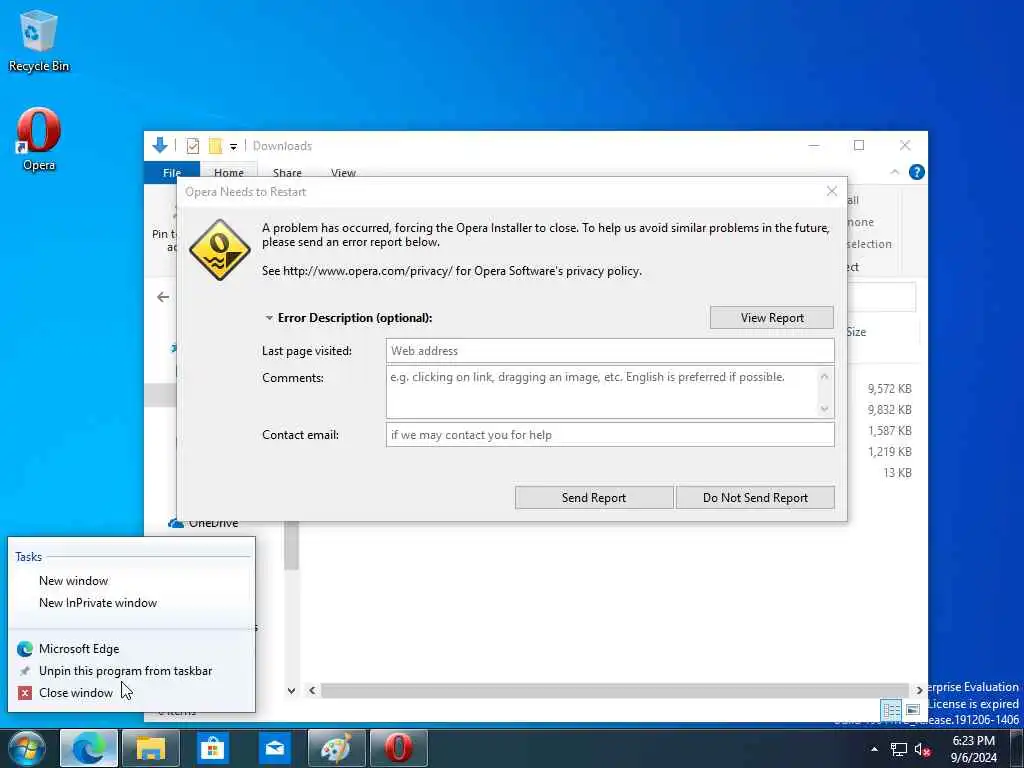Click the navigation pane scroll down arrow

pos(291,690)
